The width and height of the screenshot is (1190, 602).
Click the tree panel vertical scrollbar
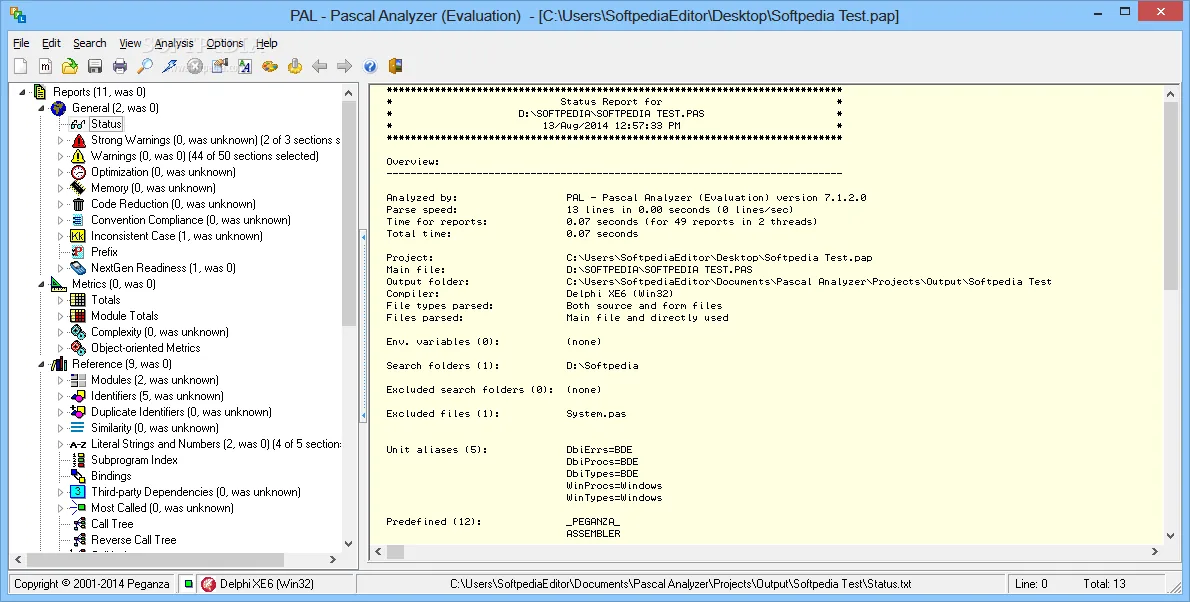349,318
